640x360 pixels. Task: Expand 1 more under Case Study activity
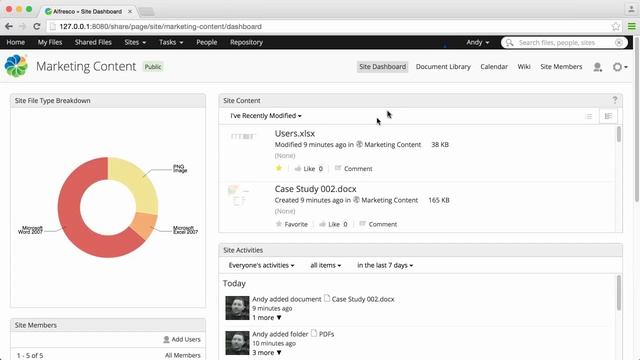pyautogui.click(x=267, y=318)
